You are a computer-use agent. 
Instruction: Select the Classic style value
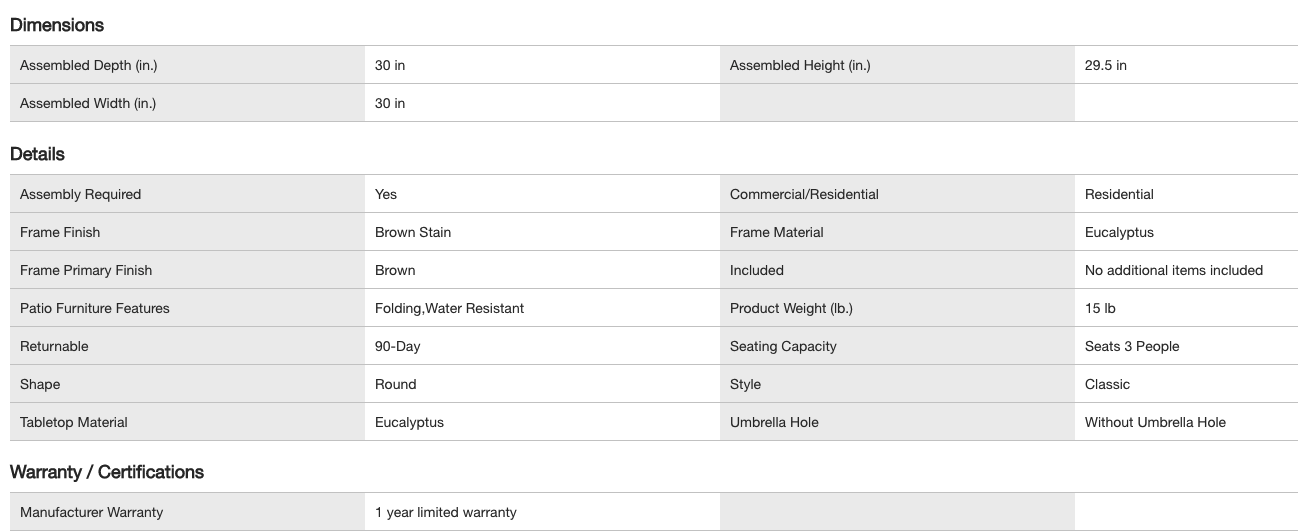1107,385
